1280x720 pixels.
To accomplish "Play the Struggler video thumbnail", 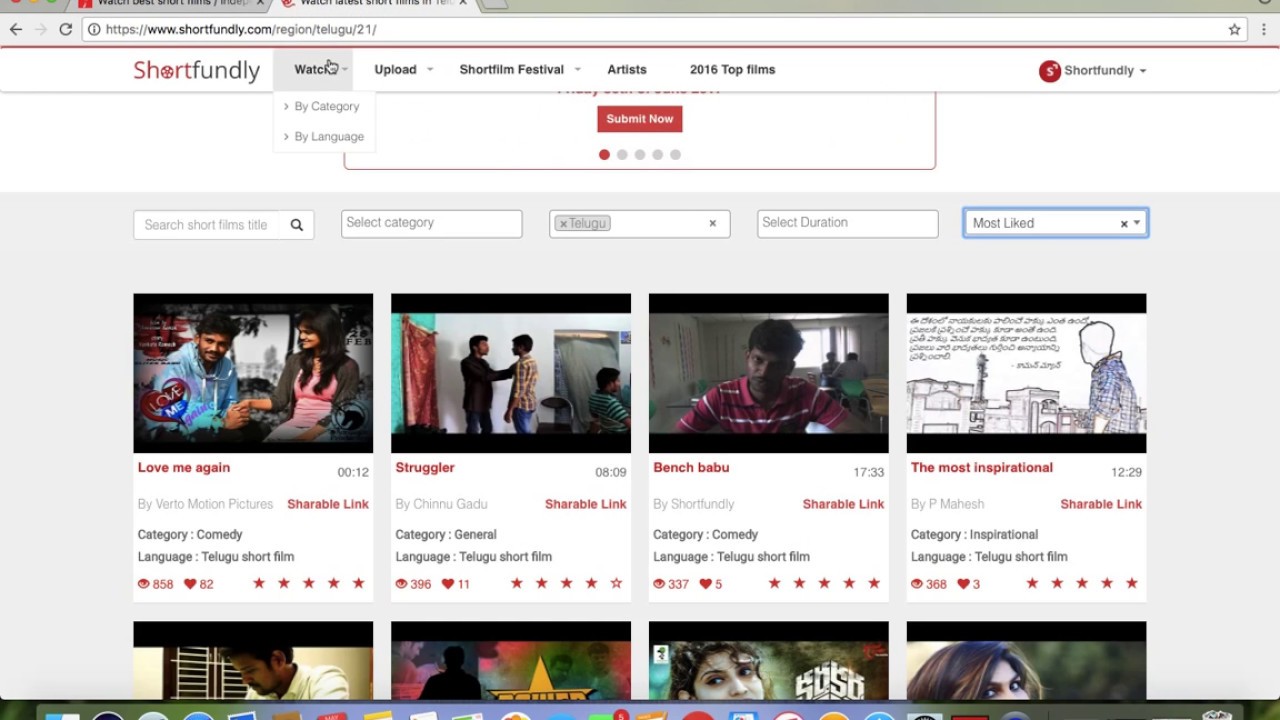I will 511,373.
